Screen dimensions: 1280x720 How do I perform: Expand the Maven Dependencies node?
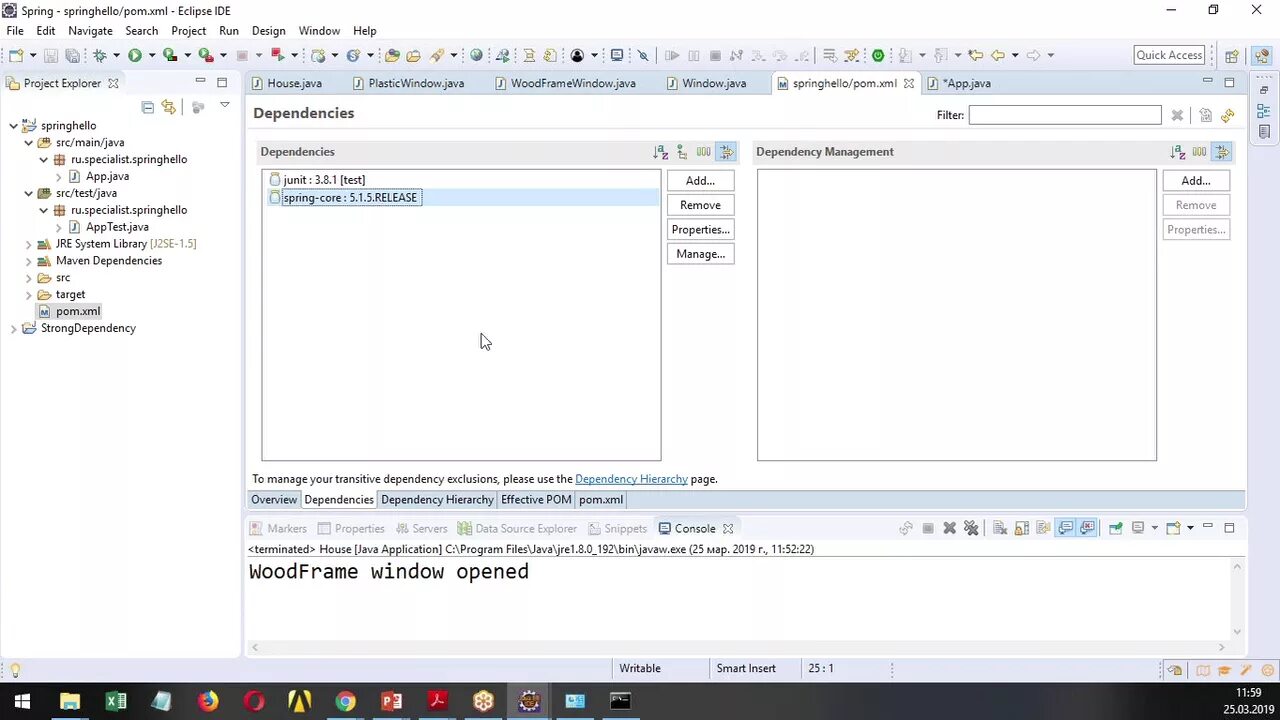(28, 260)
